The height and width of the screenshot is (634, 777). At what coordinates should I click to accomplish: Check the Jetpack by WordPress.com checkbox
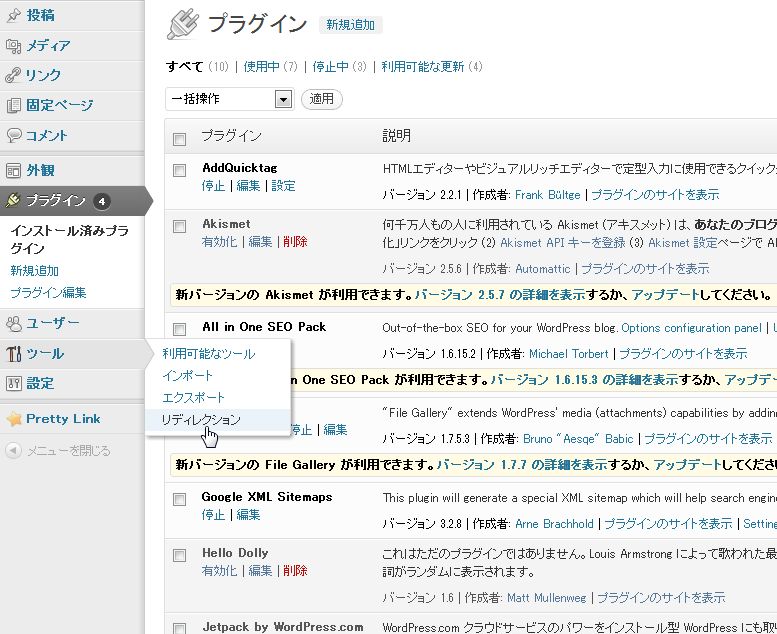click(x=179, y=629)
